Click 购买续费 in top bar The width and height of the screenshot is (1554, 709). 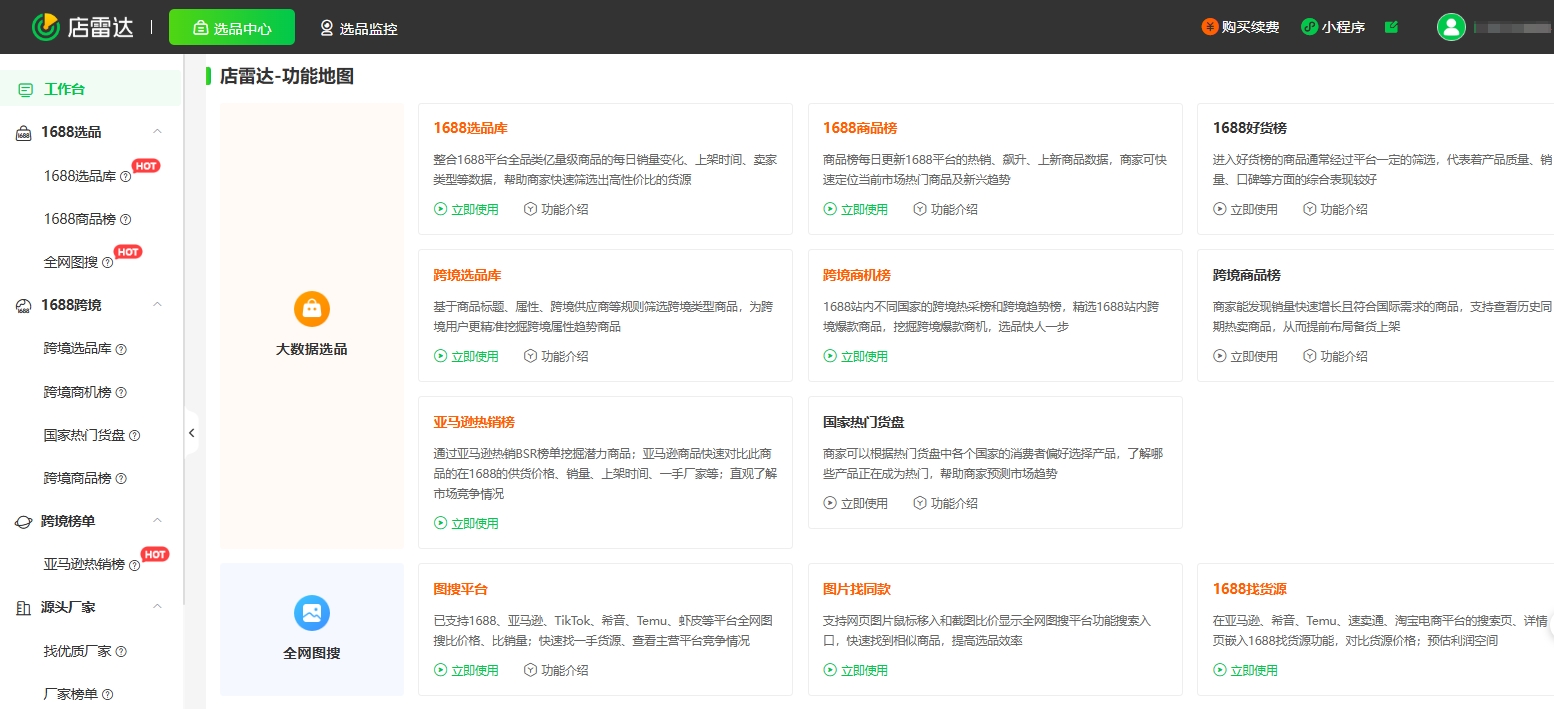click(1240, 27)
